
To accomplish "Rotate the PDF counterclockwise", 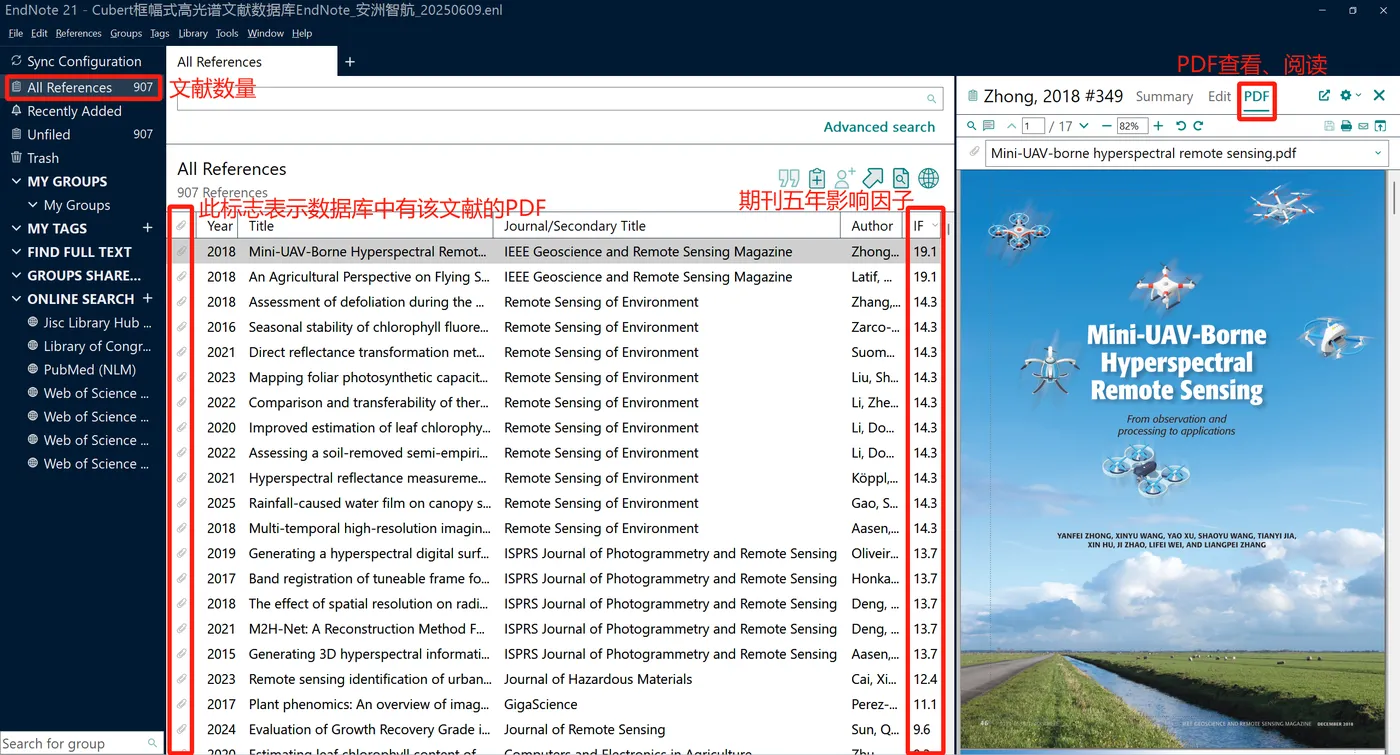I will pos(1181,126).
